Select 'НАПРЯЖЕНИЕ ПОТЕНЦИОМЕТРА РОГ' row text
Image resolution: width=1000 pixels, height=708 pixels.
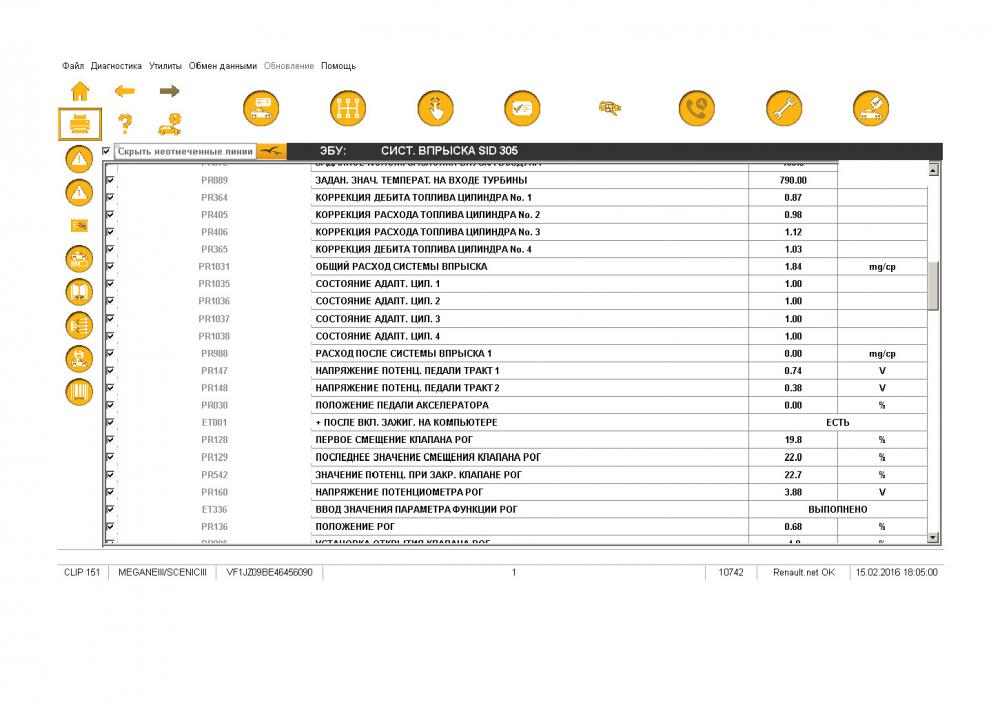pos(399,492)
